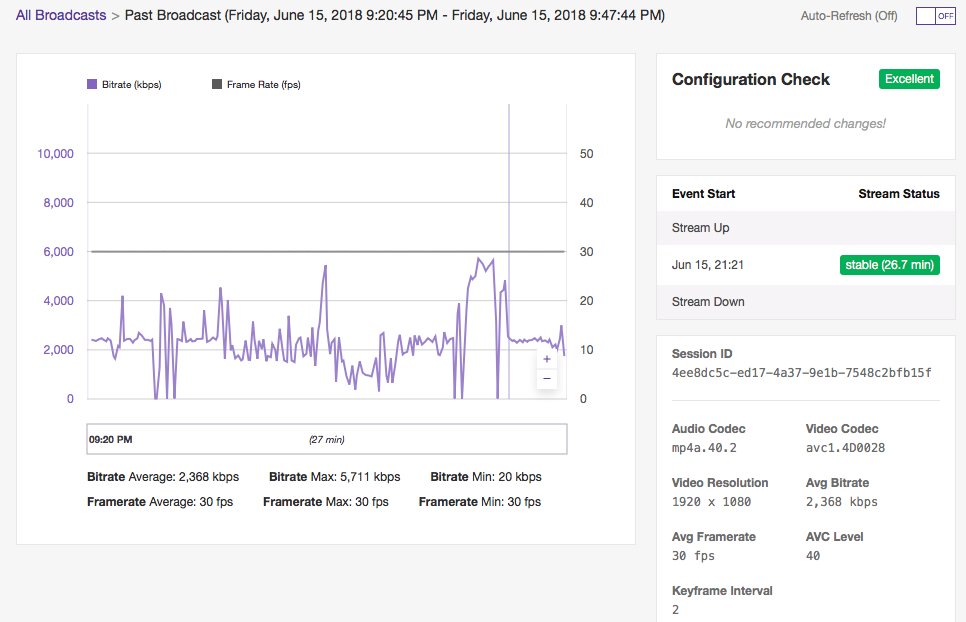Click the Stream Status column header
Screen dimensions: 966x622
pos(898,194)
